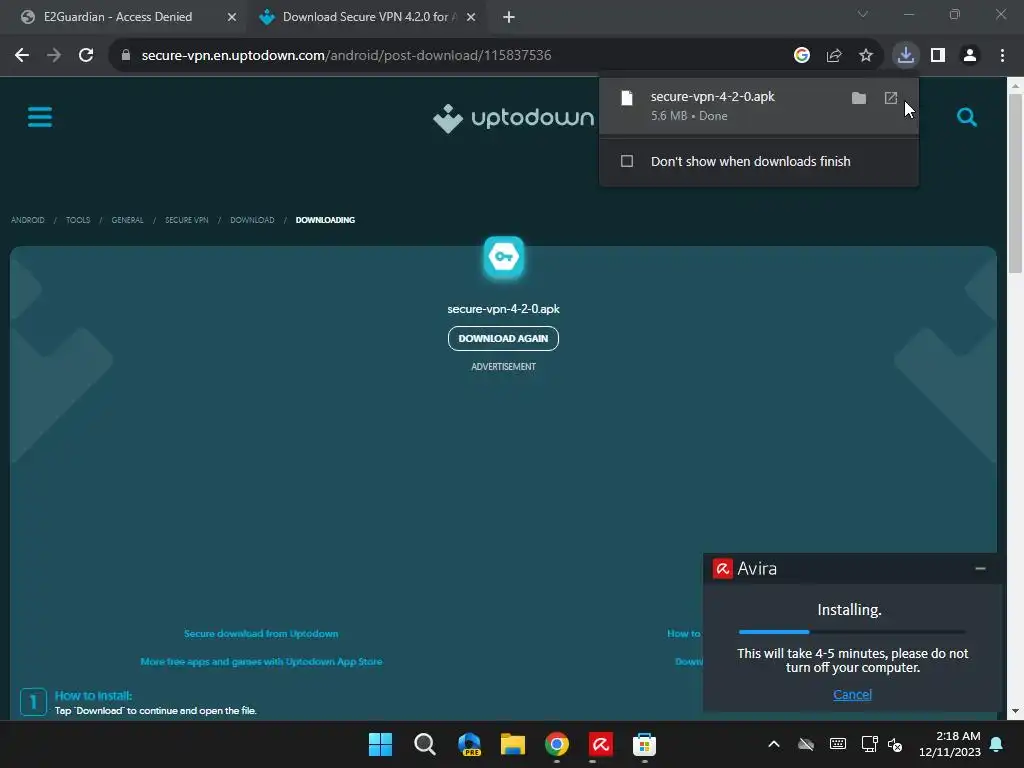Viewport: 1024px width, 768px height.
Task: Open Avira from the taskbar
Action: pos(601,744)
